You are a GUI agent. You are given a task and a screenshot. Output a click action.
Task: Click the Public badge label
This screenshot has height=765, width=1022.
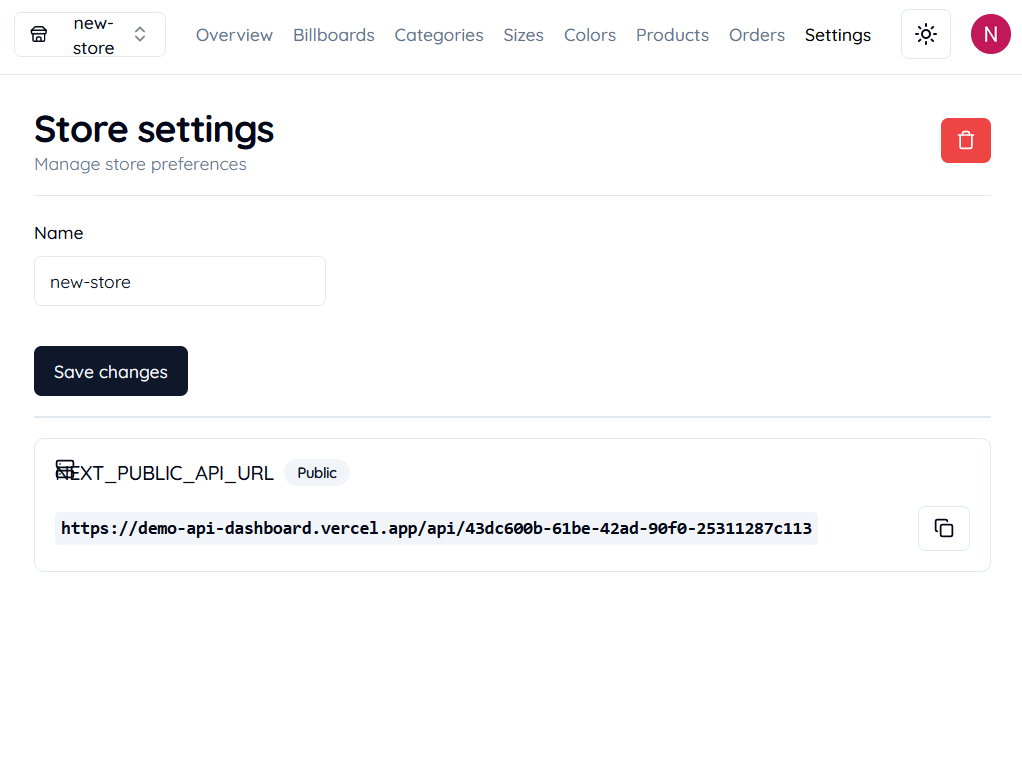[317, 472]
